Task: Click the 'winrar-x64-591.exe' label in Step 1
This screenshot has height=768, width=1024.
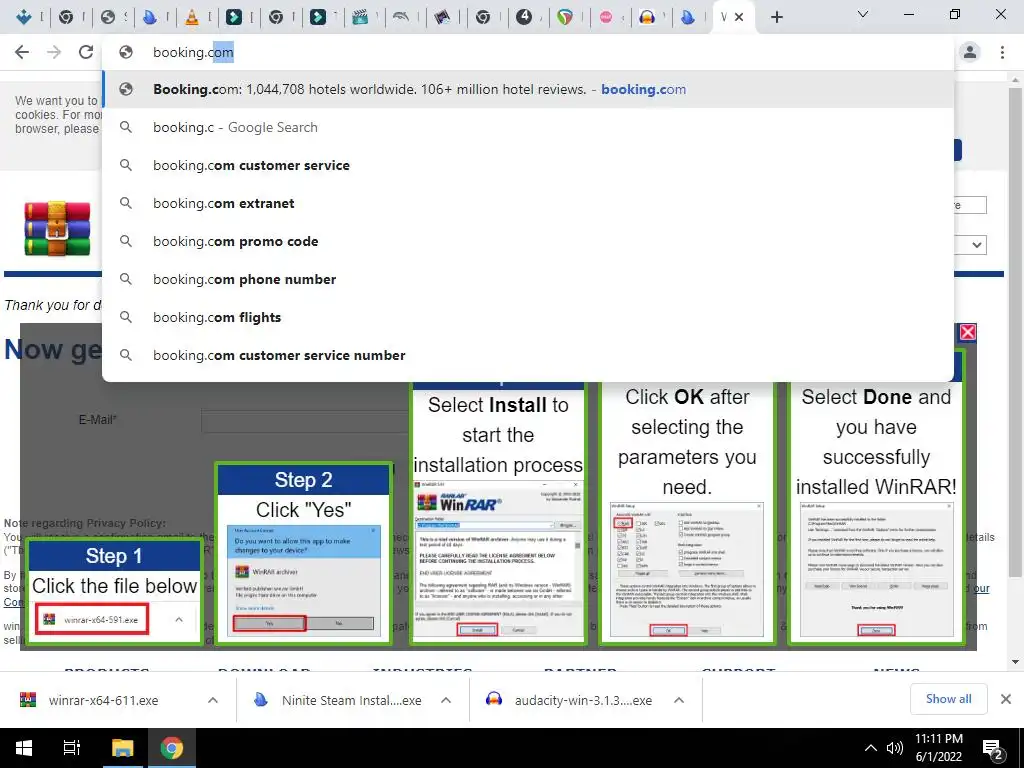Action: [101, 620]
